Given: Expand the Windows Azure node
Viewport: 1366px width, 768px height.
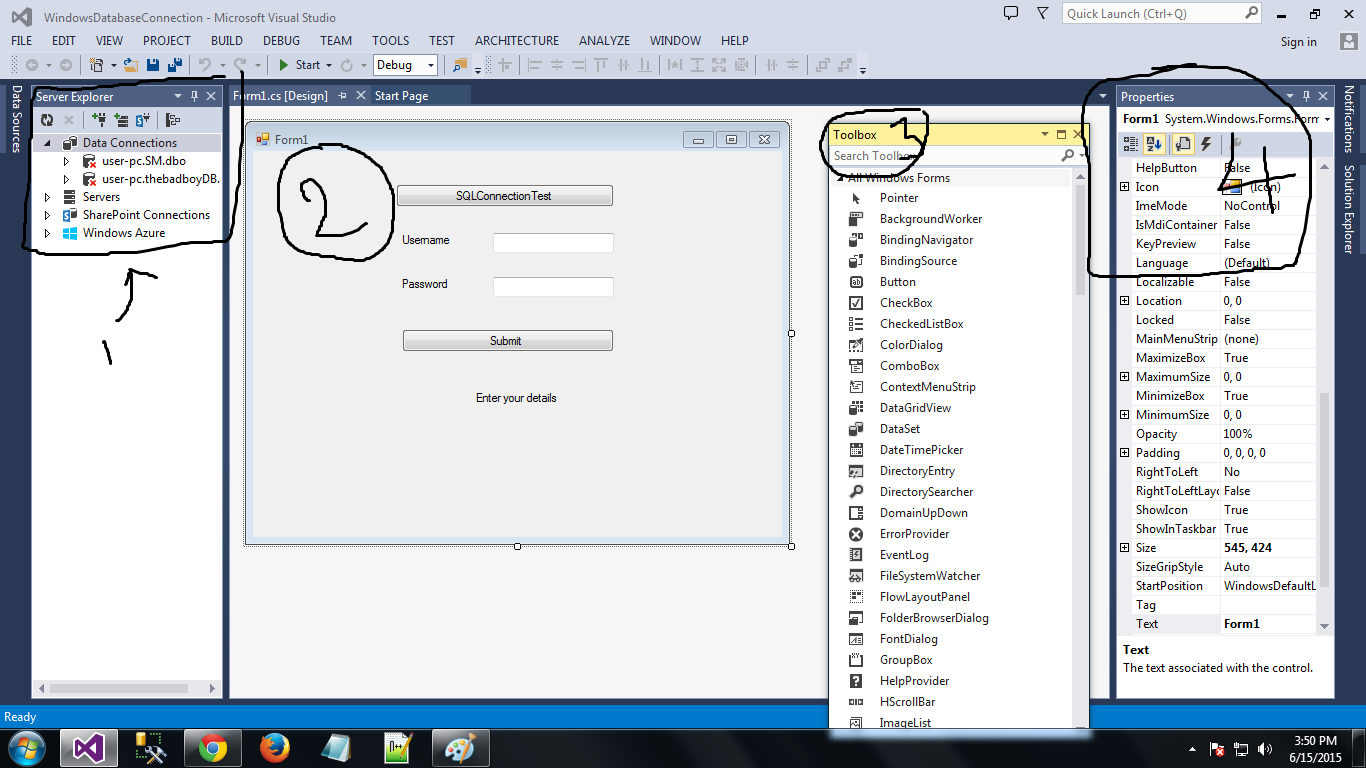Looking at the screenshot, I should click(x=47, y=232).
